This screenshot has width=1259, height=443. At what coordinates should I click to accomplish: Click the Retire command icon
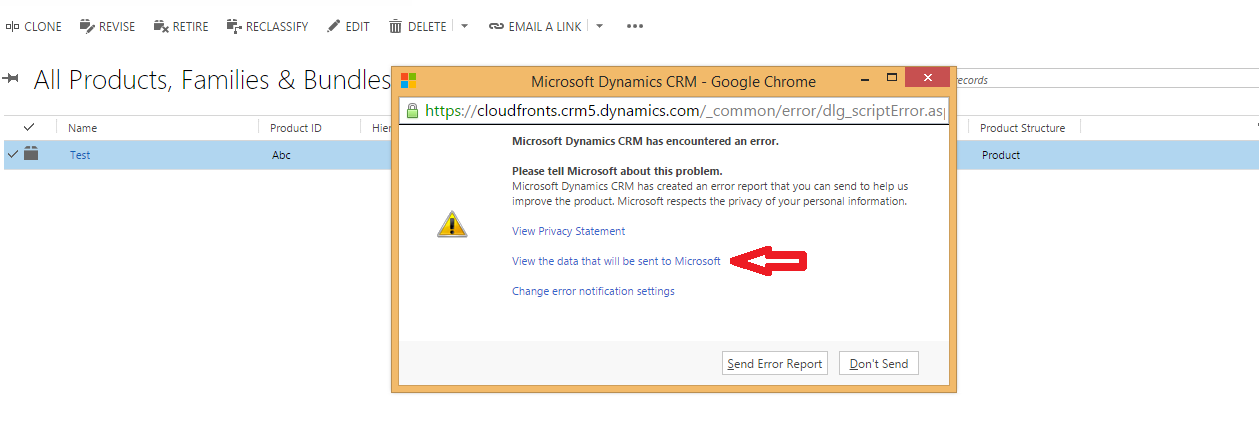tap(161, 27)
